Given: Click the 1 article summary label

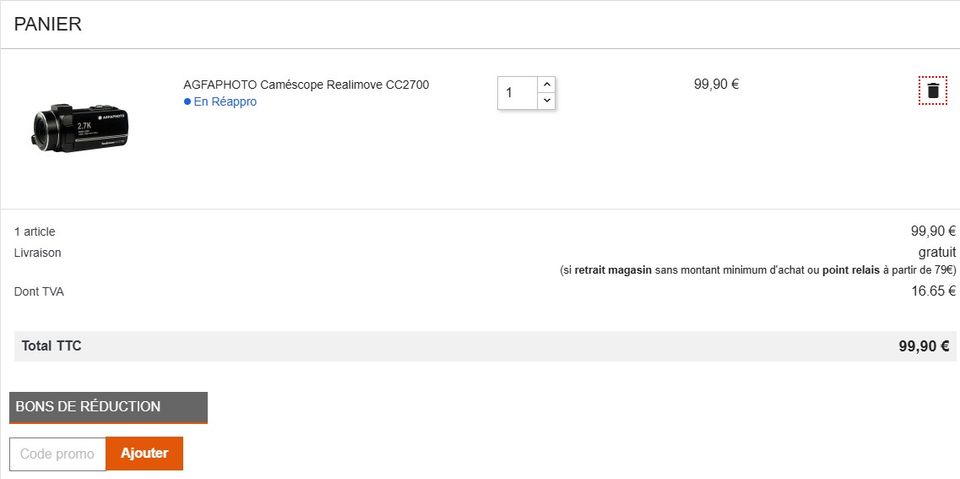Looking at the screenshot, I should 34,232.
